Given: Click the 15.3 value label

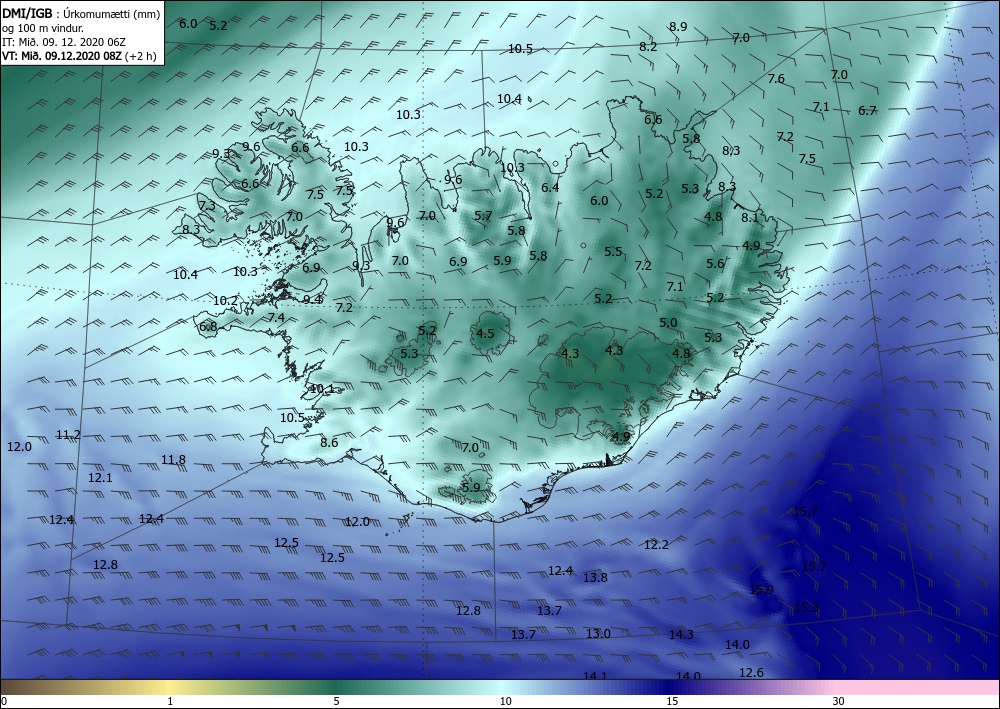Looking at the screenshot, I should click(806, 608).
